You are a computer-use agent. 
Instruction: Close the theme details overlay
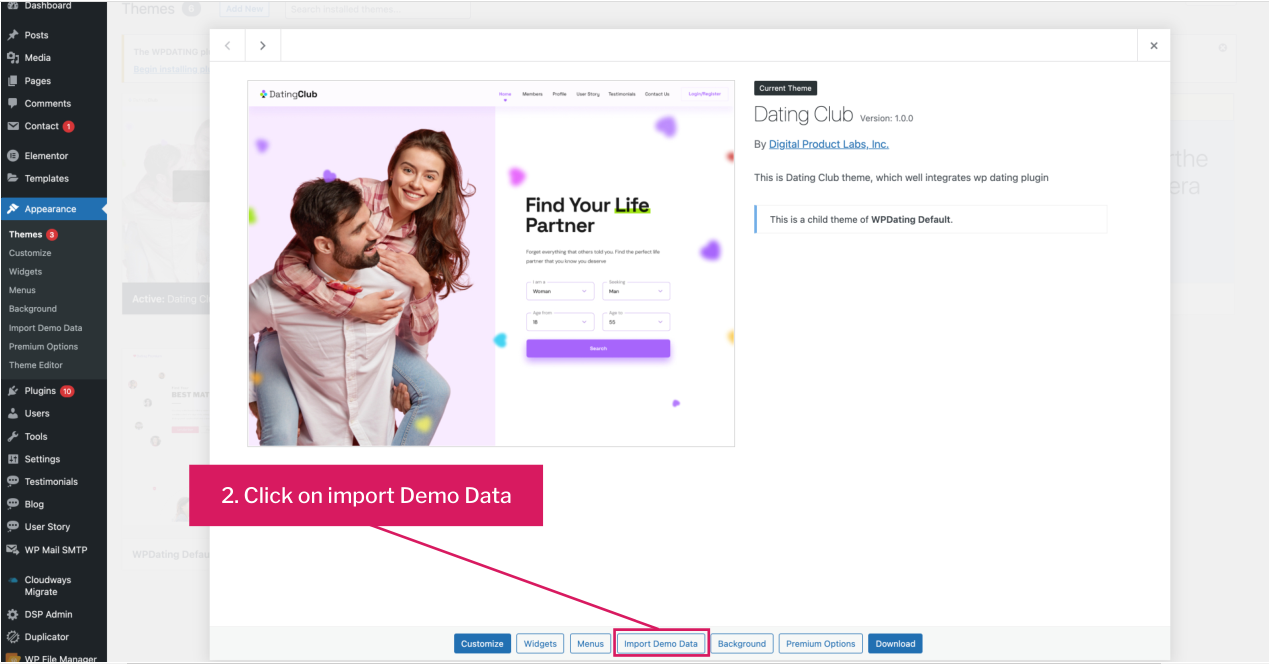1154,46
